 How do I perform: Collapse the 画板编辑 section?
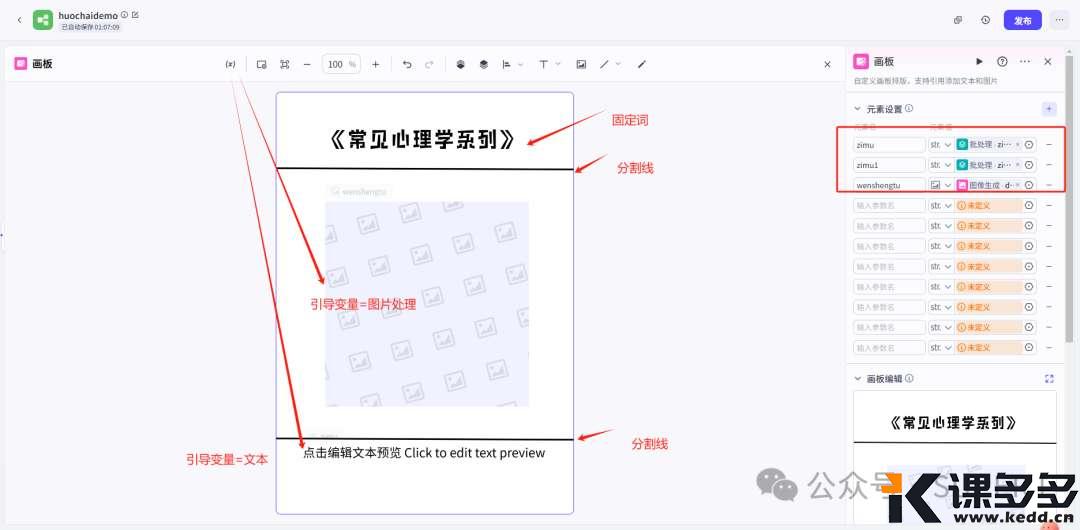(858, 378)
